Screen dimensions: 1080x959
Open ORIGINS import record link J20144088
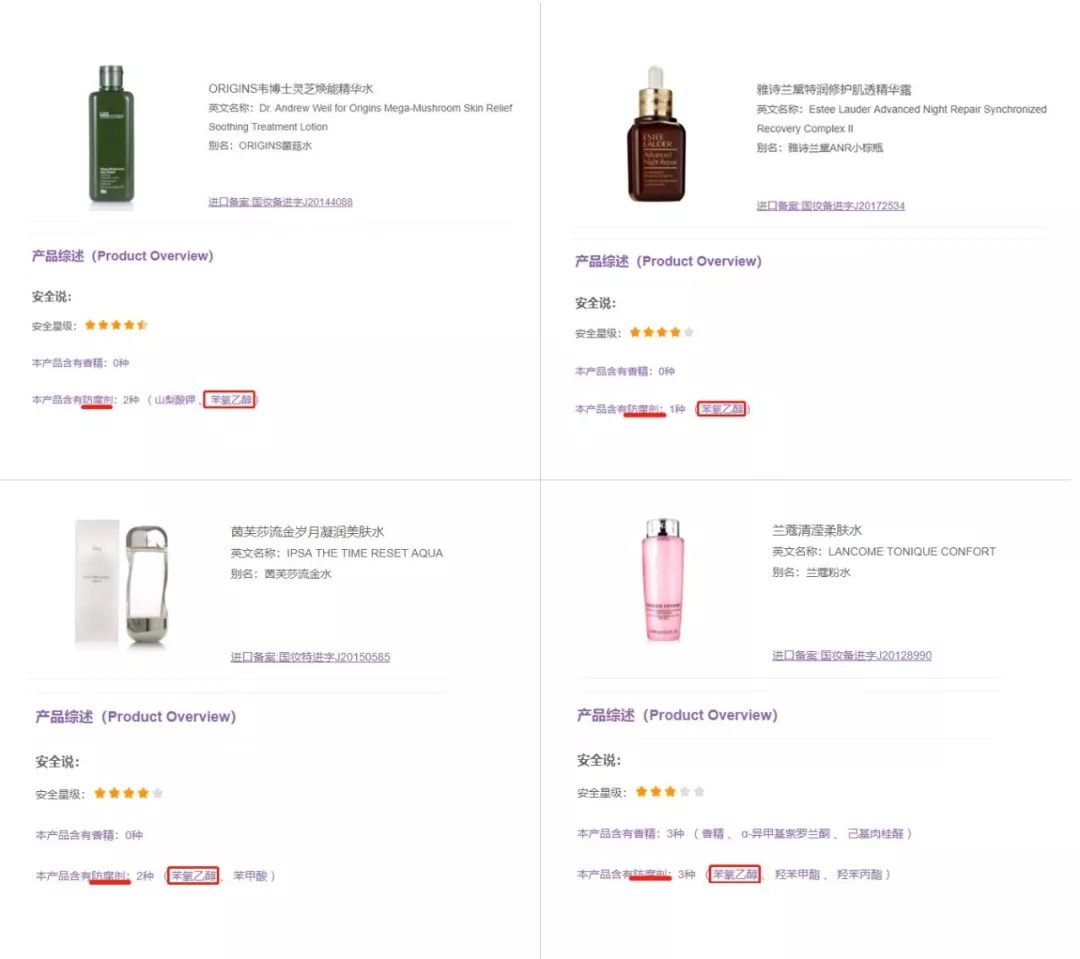280,202
